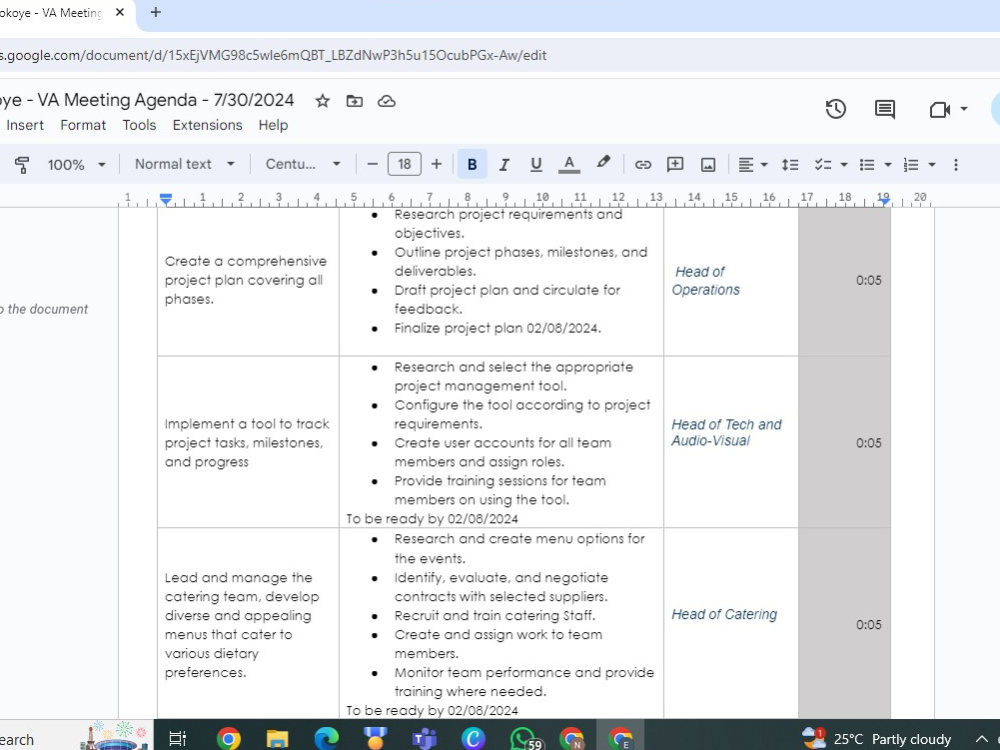The height and width of the screenshot is (750, 1000).
Task: Click the Head of Catering text
Action: [x=724, y=614]
